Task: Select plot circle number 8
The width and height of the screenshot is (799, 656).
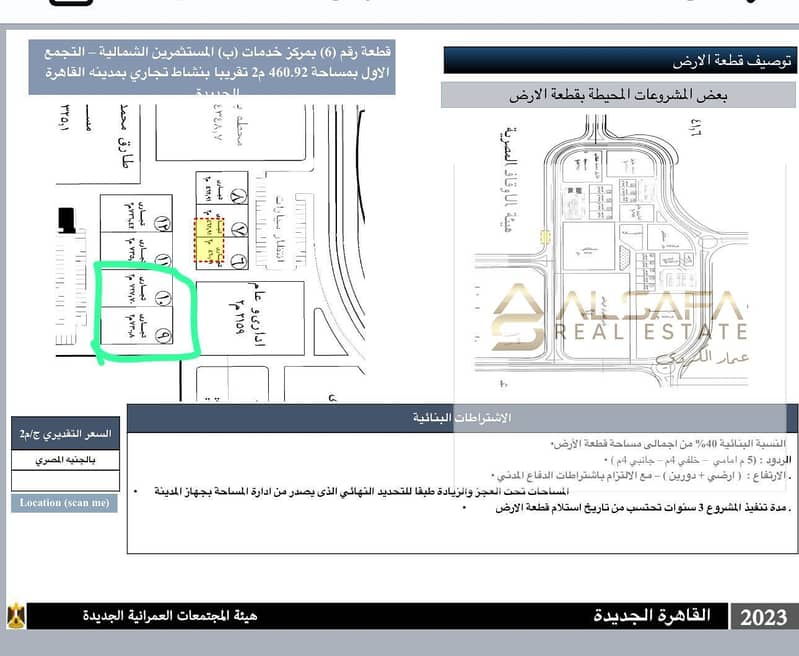Action: [238, 196]
